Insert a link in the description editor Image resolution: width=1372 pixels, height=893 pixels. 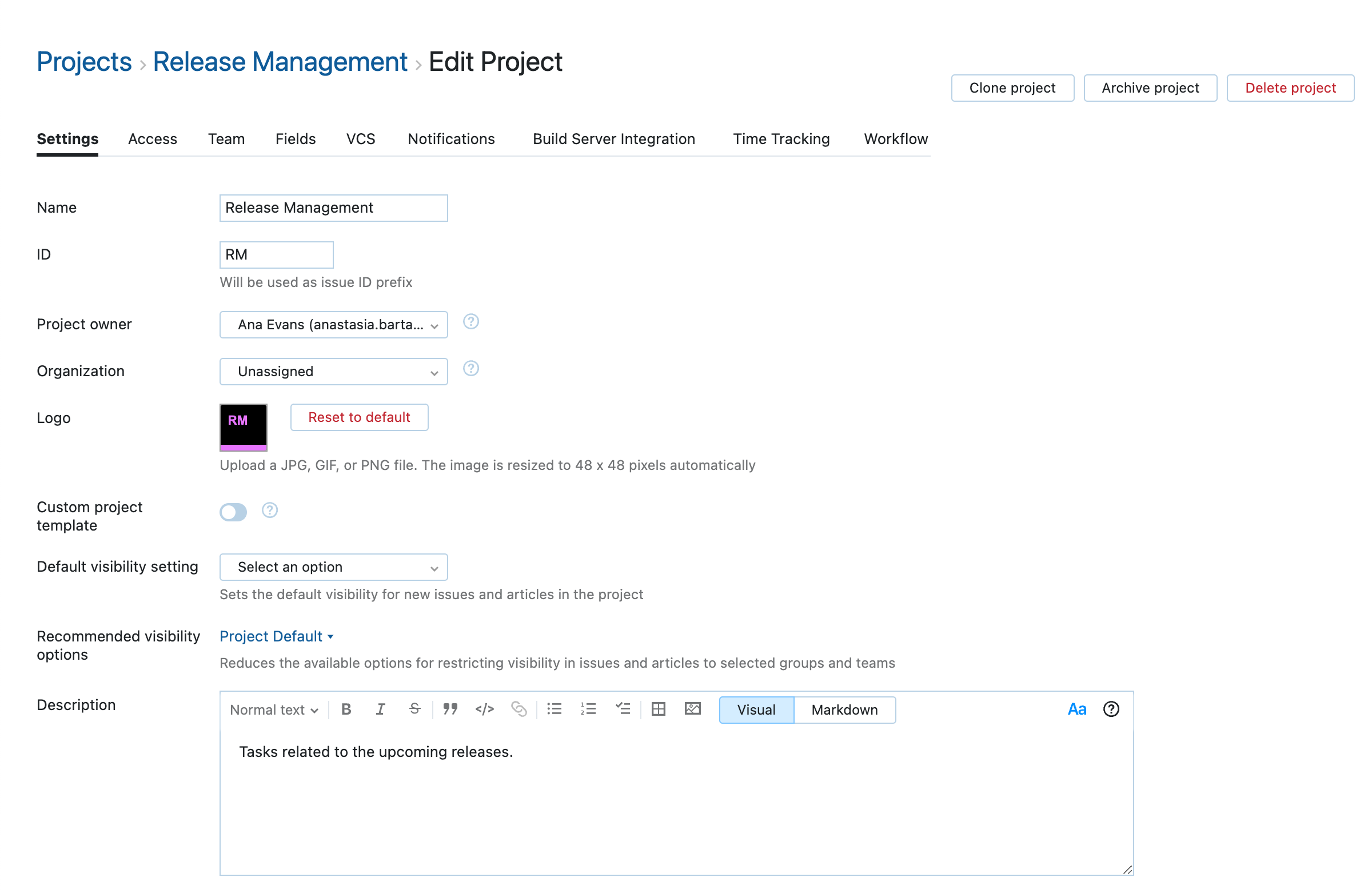pyautogui.click(x=519, y=709)
